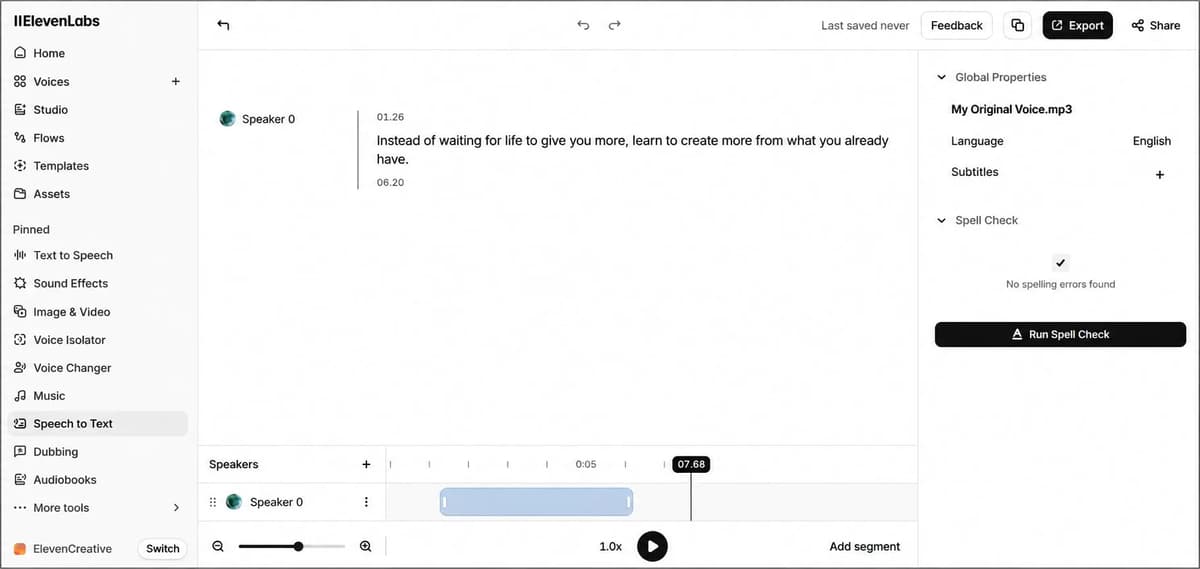The height and width of the screenshot is (569, 1200).
Task: Collapse Global Properties section
Action: coord(941,77)
